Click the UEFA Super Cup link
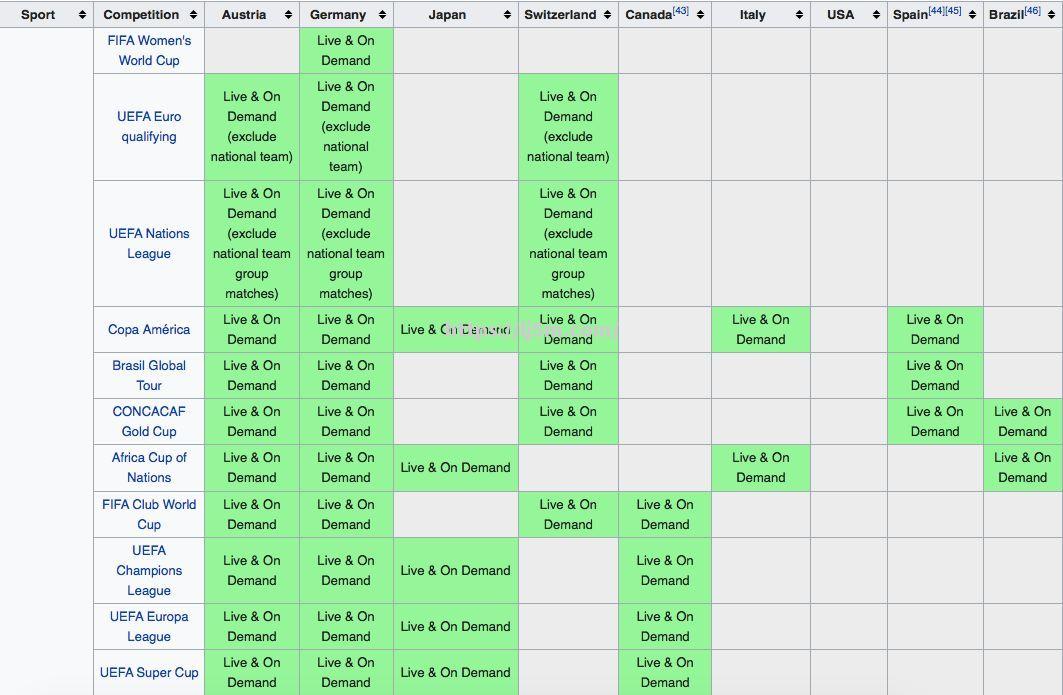The height and width of the screenshot is (695, 1063). [x=149, y=672]
